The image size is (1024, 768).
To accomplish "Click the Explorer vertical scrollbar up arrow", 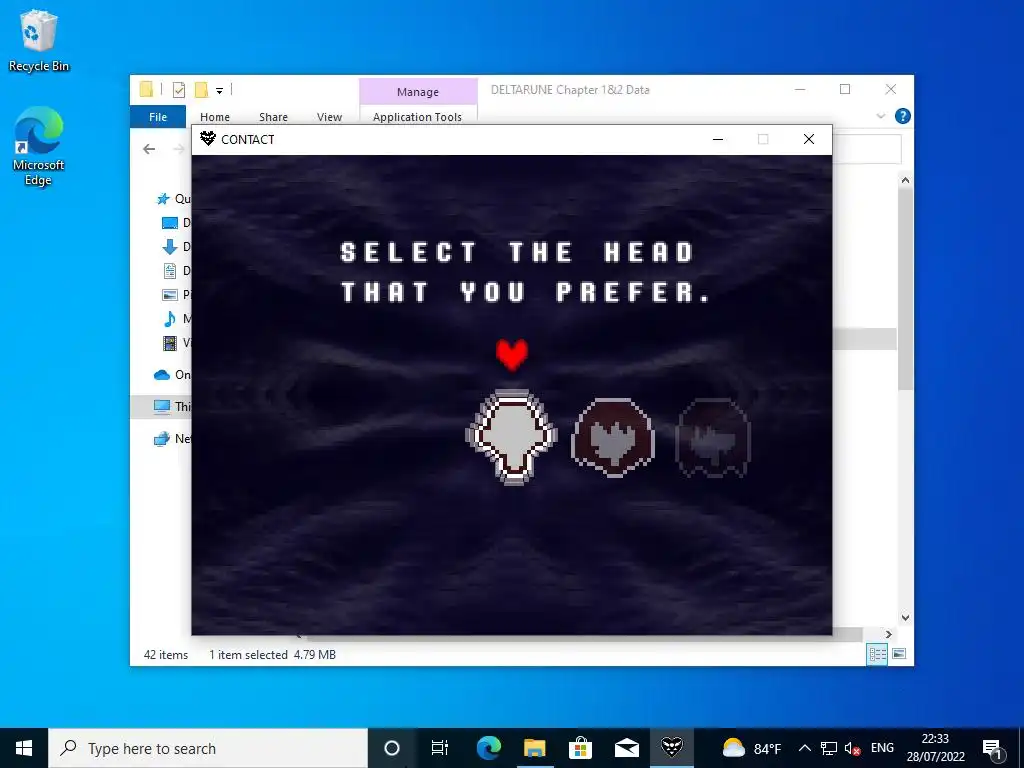I will (905, 180).
